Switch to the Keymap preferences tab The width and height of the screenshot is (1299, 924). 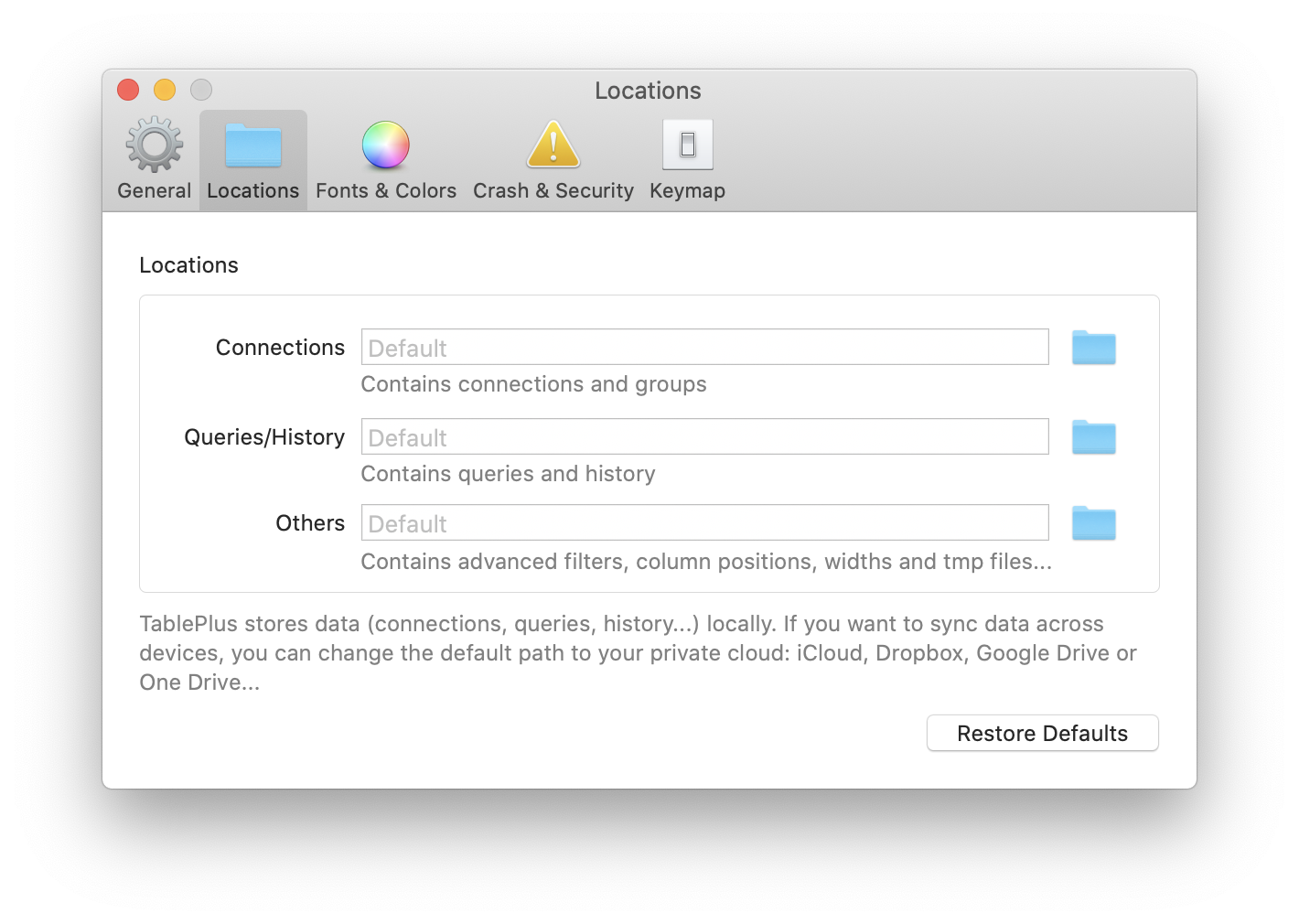tap(687, 160)
